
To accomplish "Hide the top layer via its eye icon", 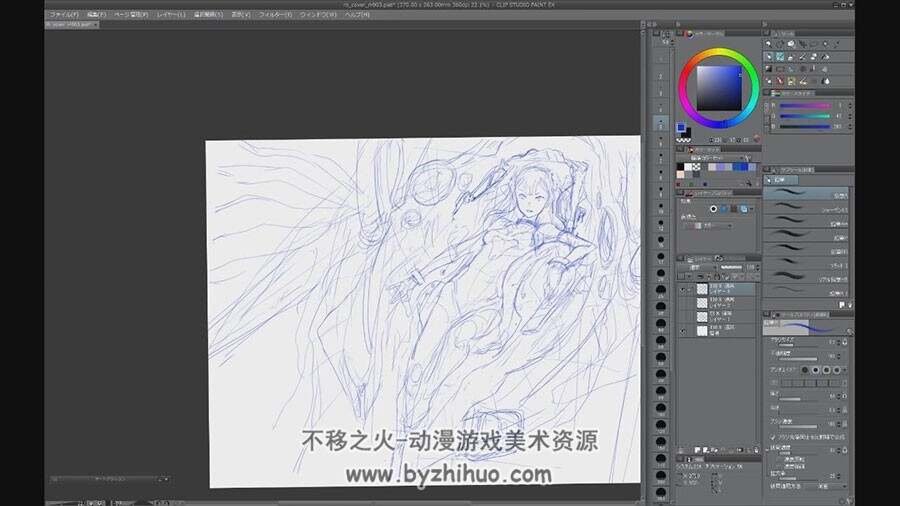I will pyautogui.click(x=683, y=289).
